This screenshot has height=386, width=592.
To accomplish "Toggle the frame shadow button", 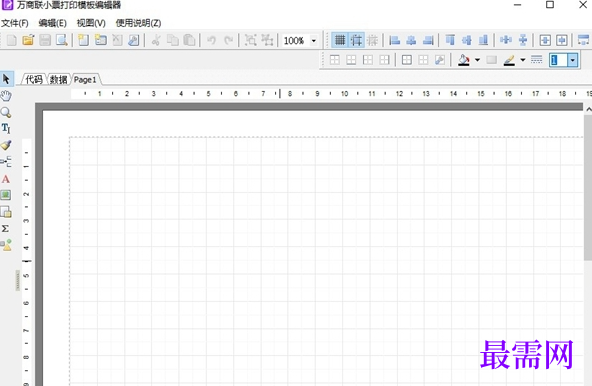I will [x=491, y=60].
